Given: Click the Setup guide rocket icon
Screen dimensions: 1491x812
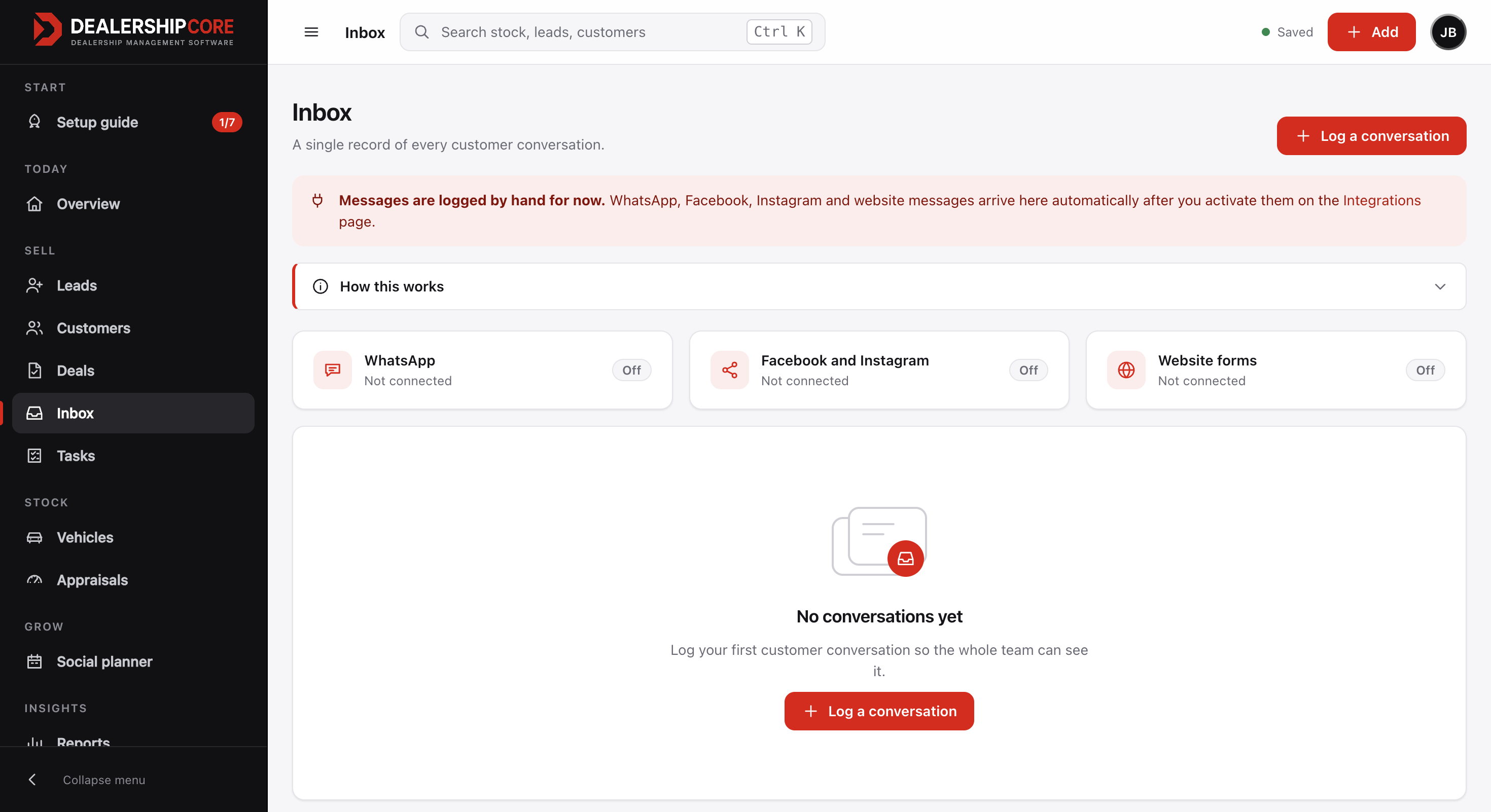Looking at the screenshot, I should click(34, 122).
